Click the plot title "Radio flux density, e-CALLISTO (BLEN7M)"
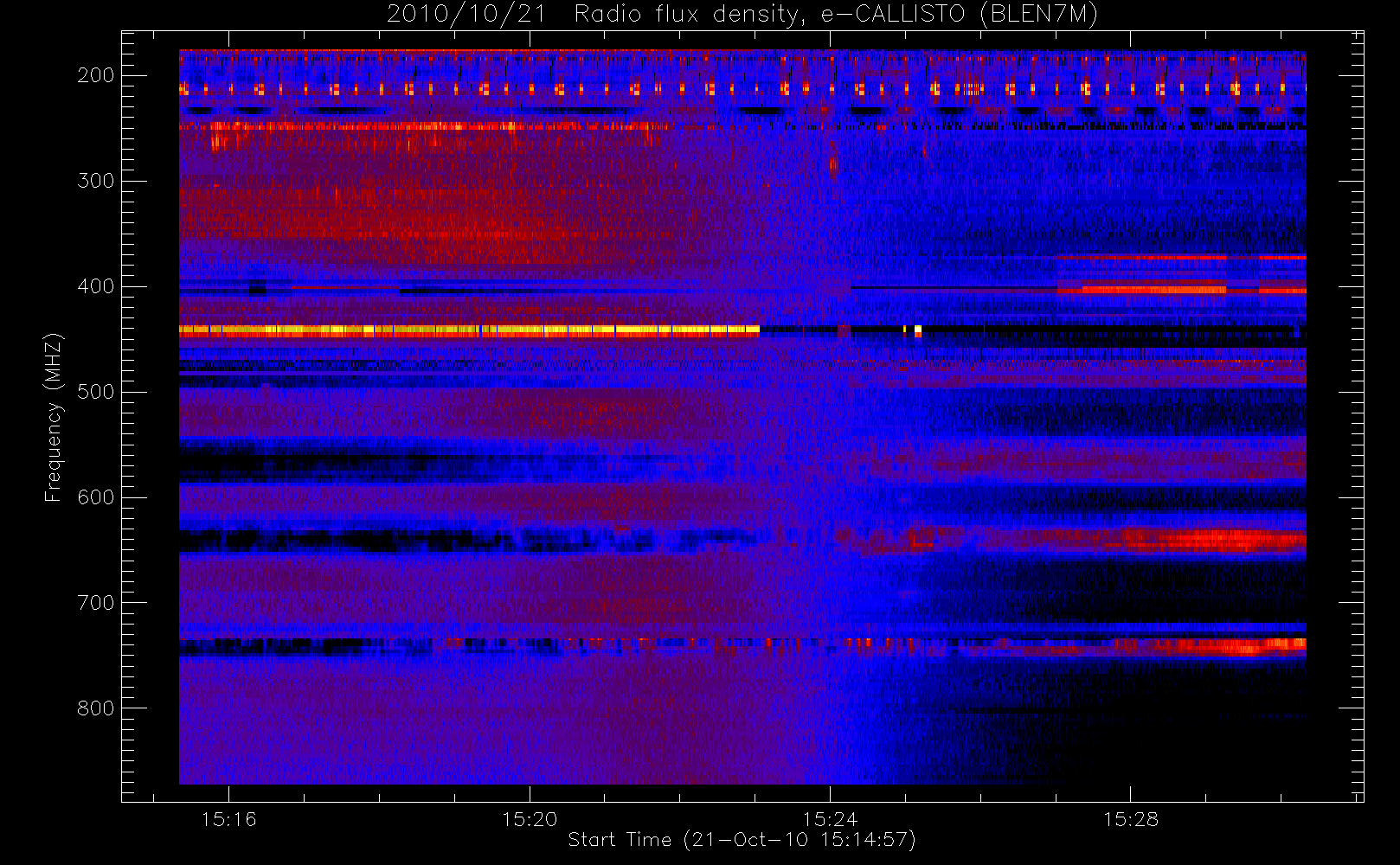The width and height of the screenshot is (1400, 865). click(x=836, y=15)
